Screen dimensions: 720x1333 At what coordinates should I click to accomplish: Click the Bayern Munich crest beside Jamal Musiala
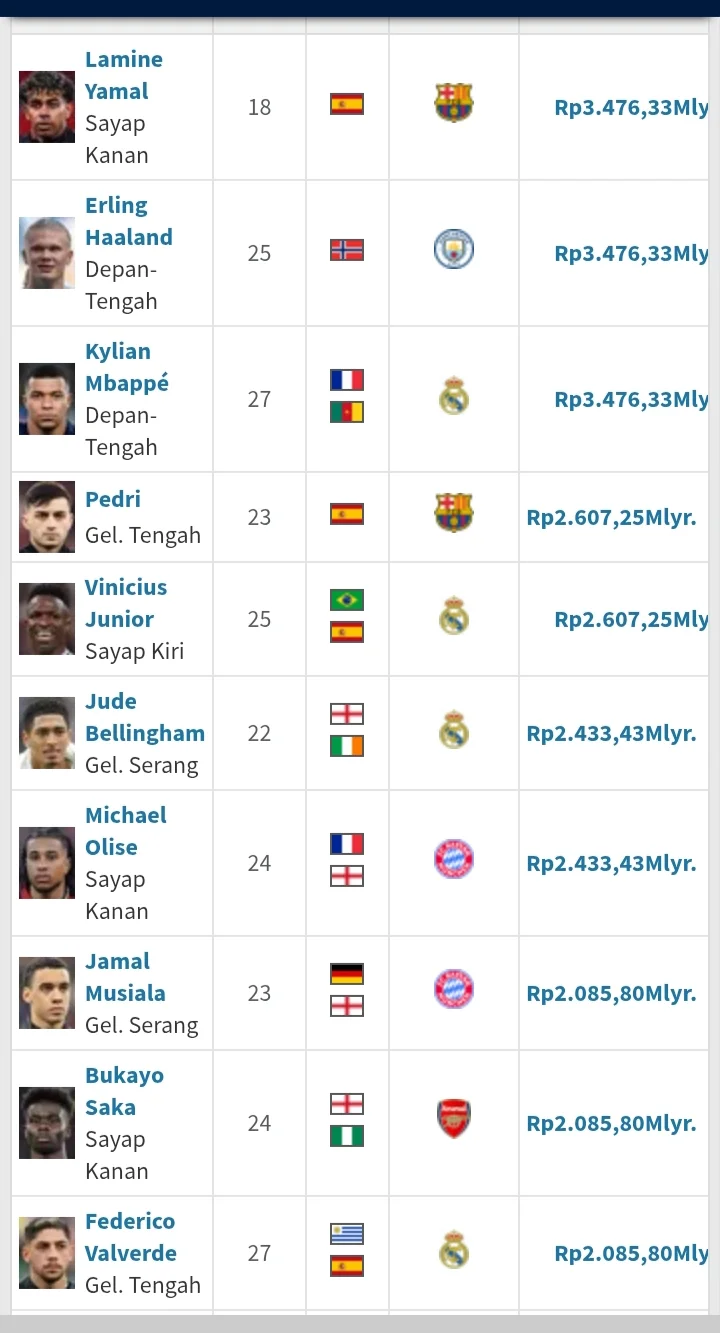pyautogui.click(x=454, y=989)
